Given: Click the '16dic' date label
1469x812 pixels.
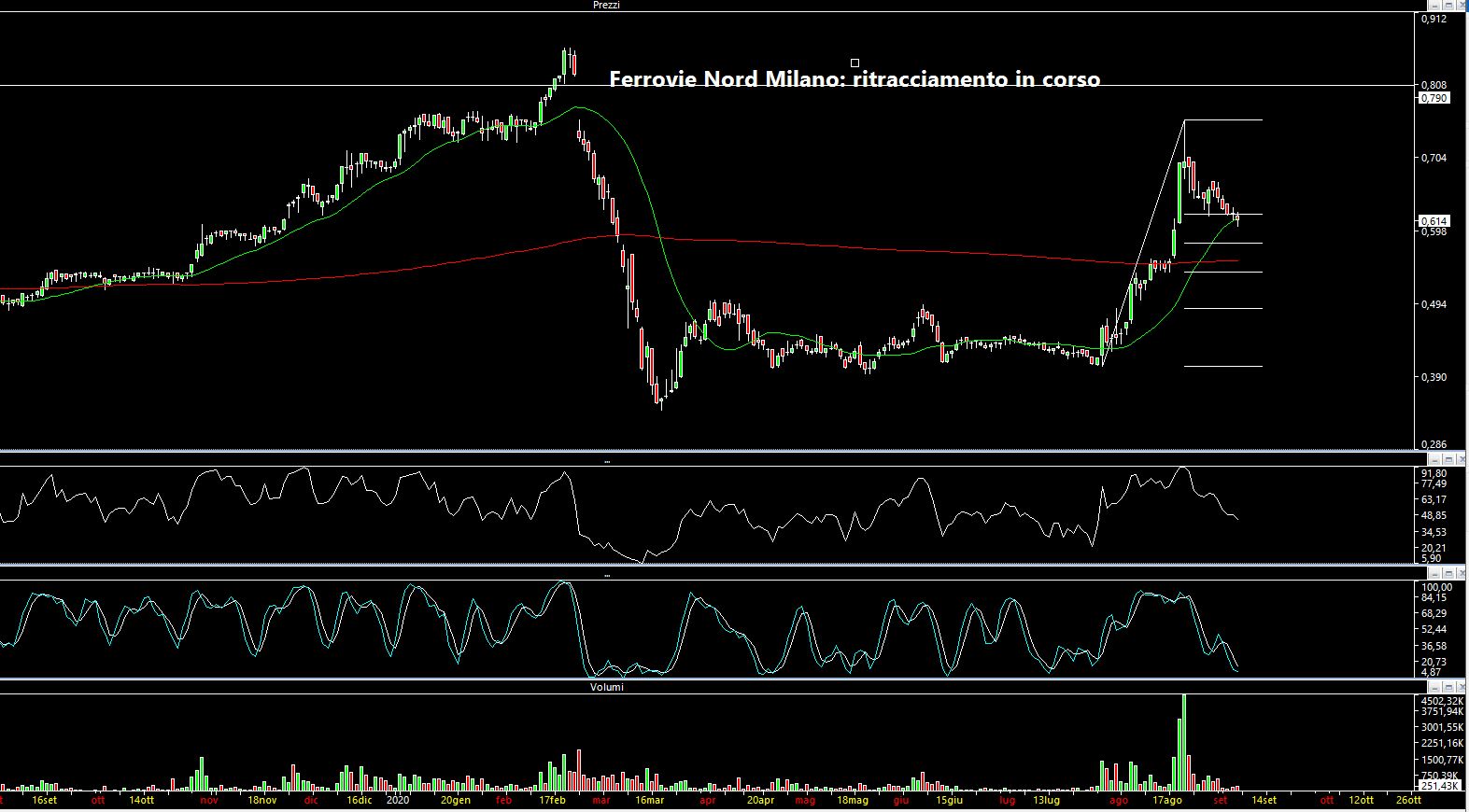Looking at the screenshot, I should tap(360, 800).
